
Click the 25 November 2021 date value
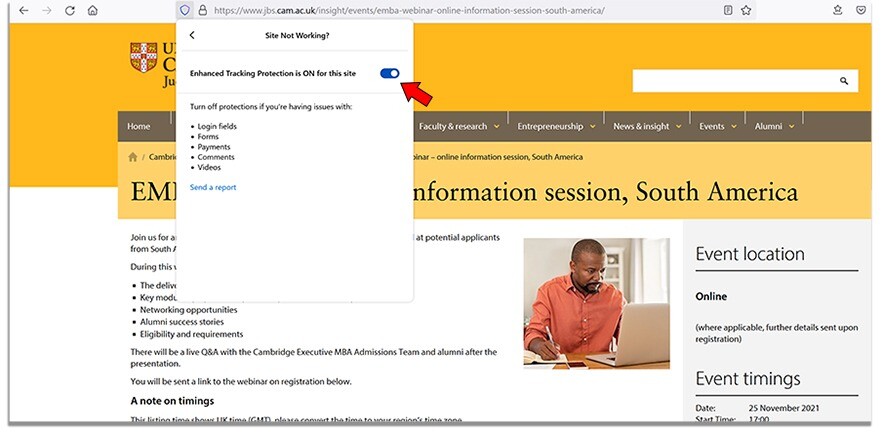784,408
